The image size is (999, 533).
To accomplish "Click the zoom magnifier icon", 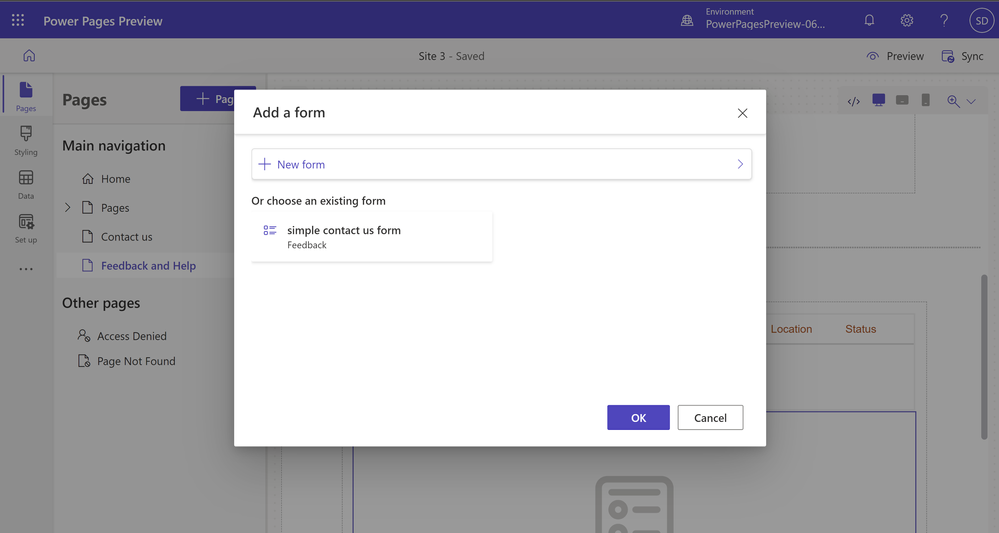I will pyautogui.click(x=953, y=101).
